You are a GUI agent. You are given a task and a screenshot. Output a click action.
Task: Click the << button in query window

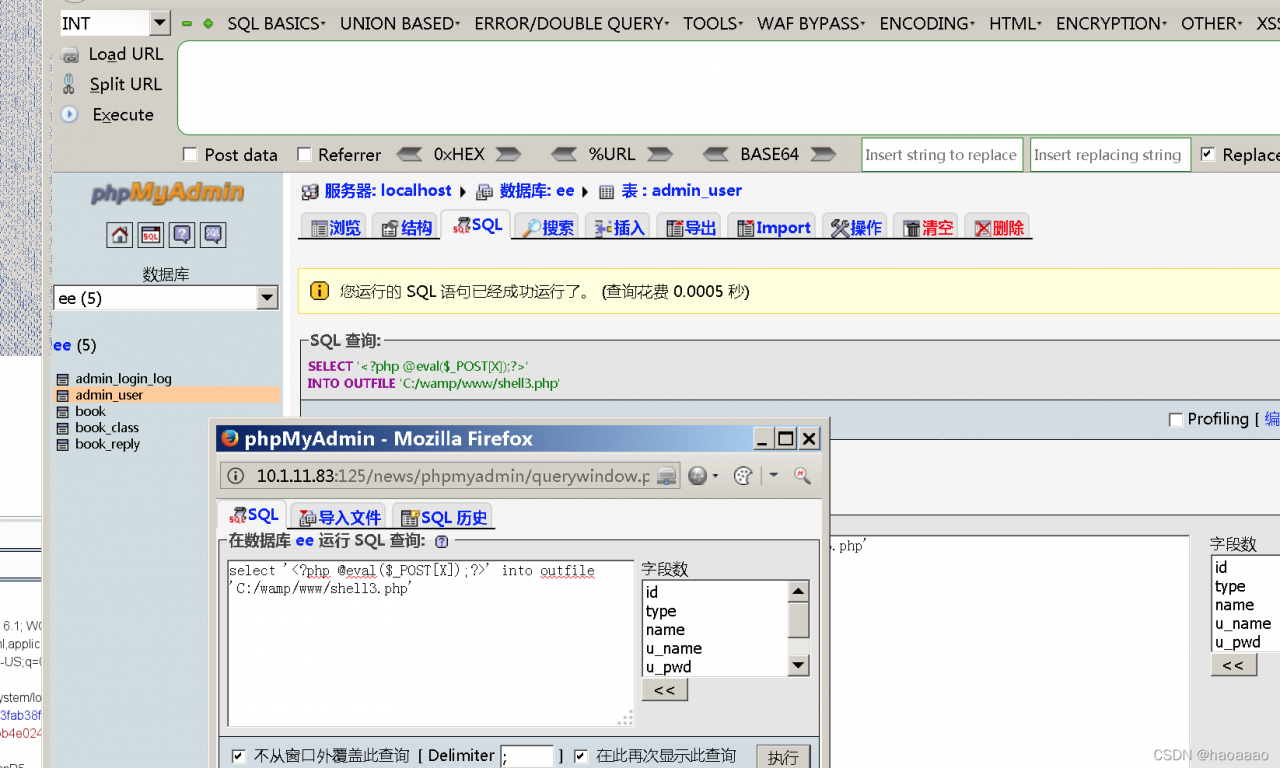click(665, 690)
